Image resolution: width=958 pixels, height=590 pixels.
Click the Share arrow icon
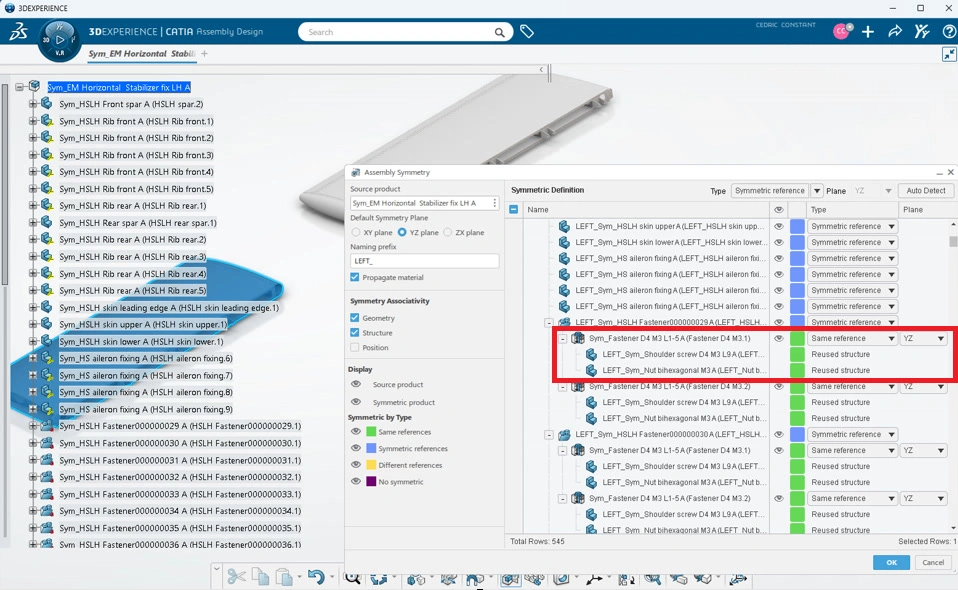895,32
